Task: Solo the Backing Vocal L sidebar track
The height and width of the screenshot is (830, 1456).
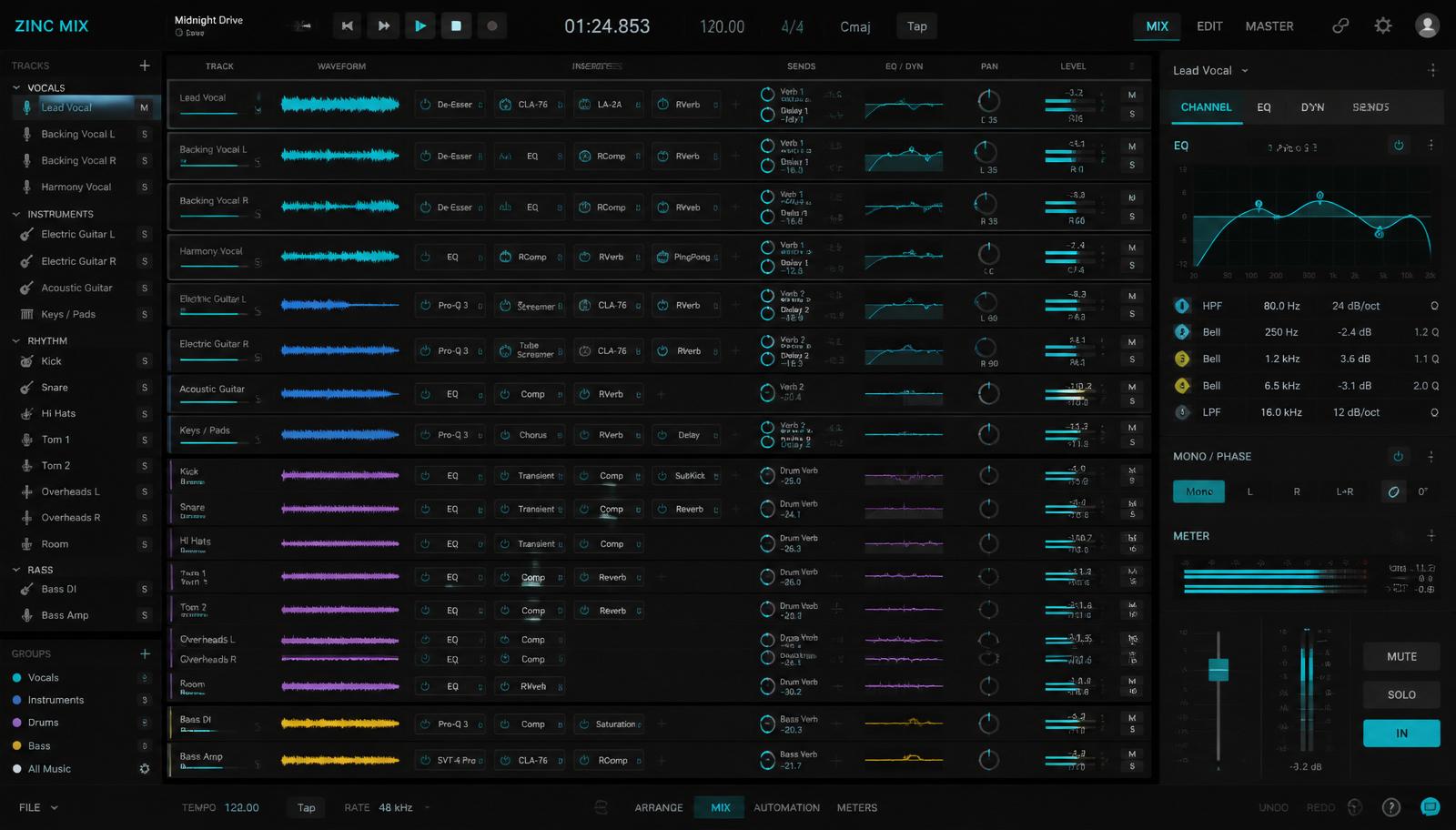Action: (144, 134)
